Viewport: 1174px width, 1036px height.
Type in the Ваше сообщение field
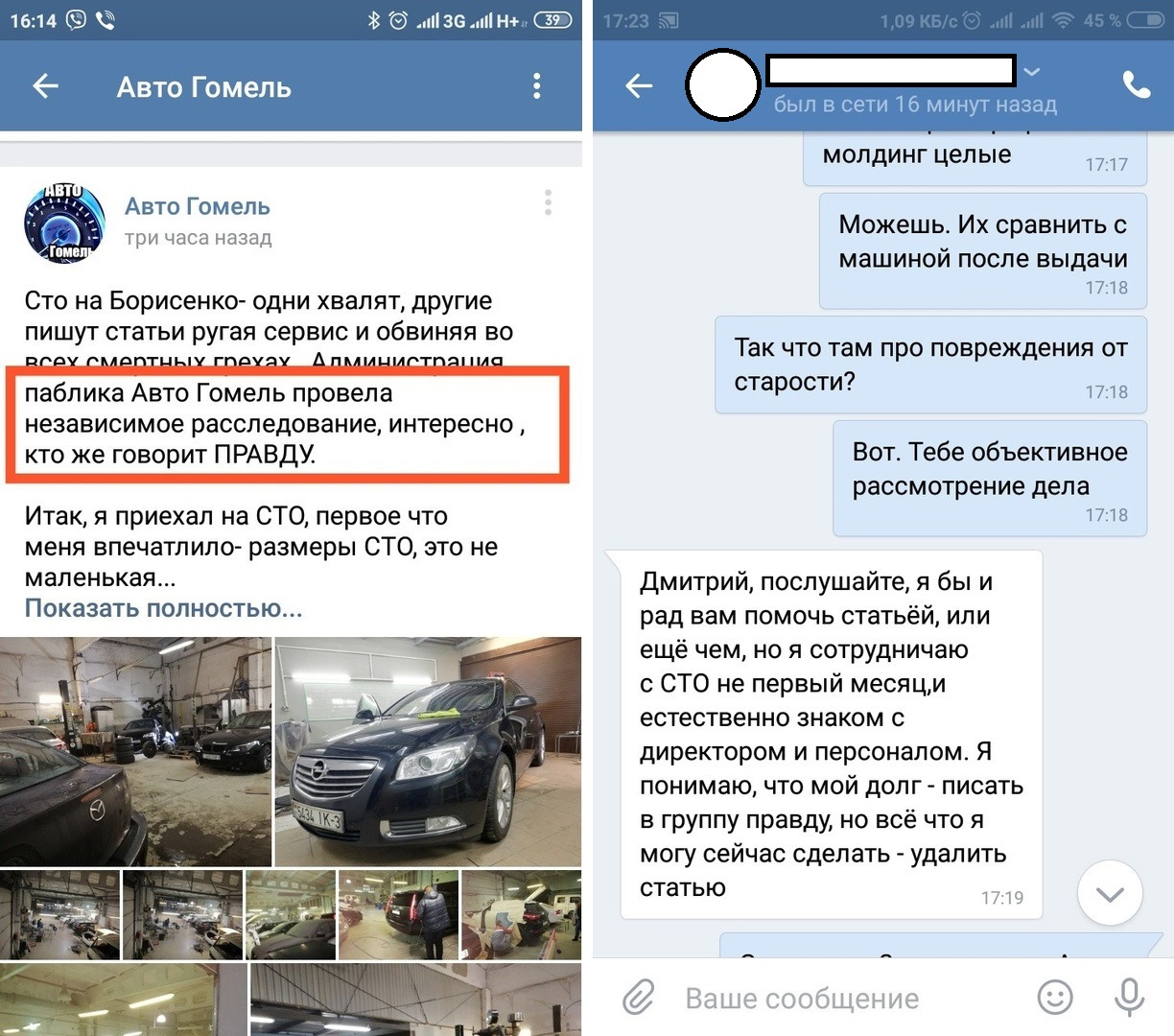802,999
